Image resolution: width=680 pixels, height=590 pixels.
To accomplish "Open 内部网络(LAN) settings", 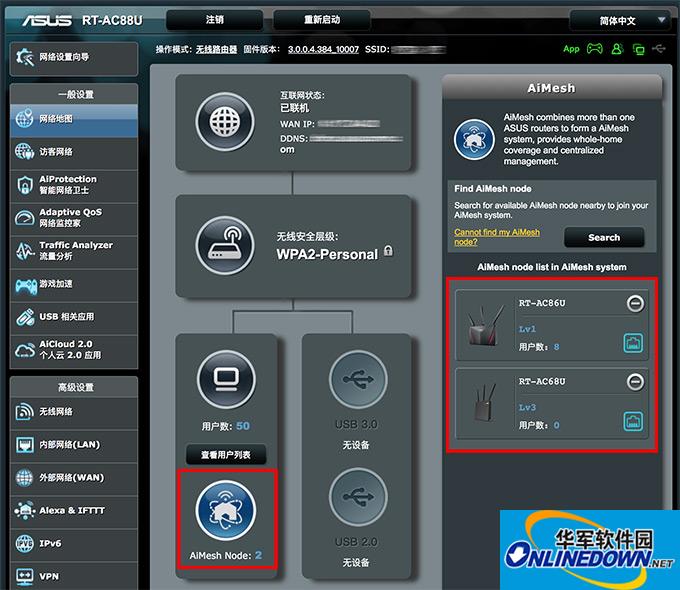I will pyautogui.click(x=73, y=445).
